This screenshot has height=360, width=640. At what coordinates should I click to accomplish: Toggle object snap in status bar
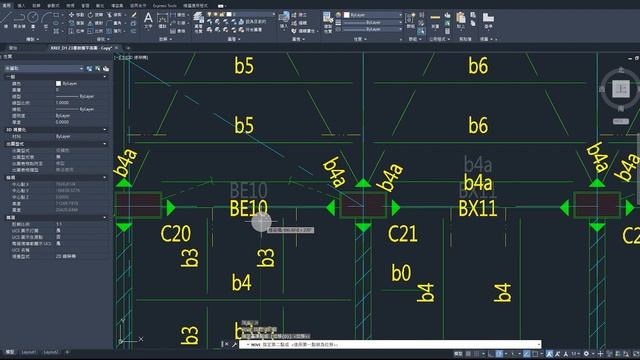[x=535, y=354]
